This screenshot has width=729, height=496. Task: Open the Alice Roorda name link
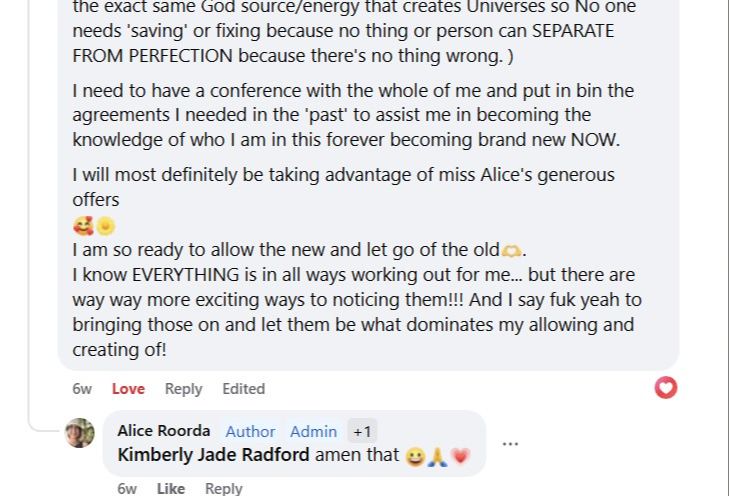pyautogui.click(x=163, y=431)
